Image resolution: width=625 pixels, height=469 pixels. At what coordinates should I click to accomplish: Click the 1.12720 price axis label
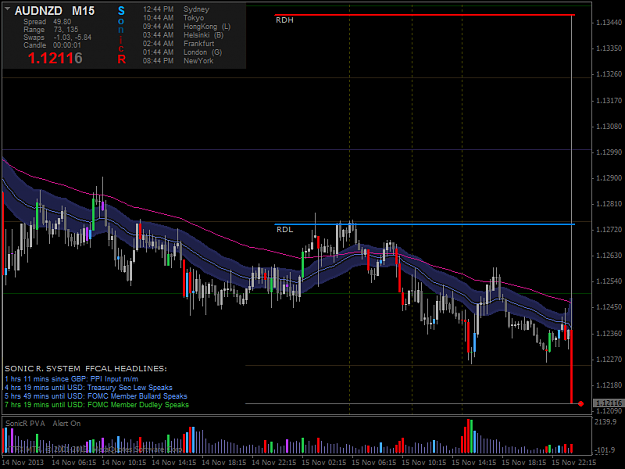609,230
